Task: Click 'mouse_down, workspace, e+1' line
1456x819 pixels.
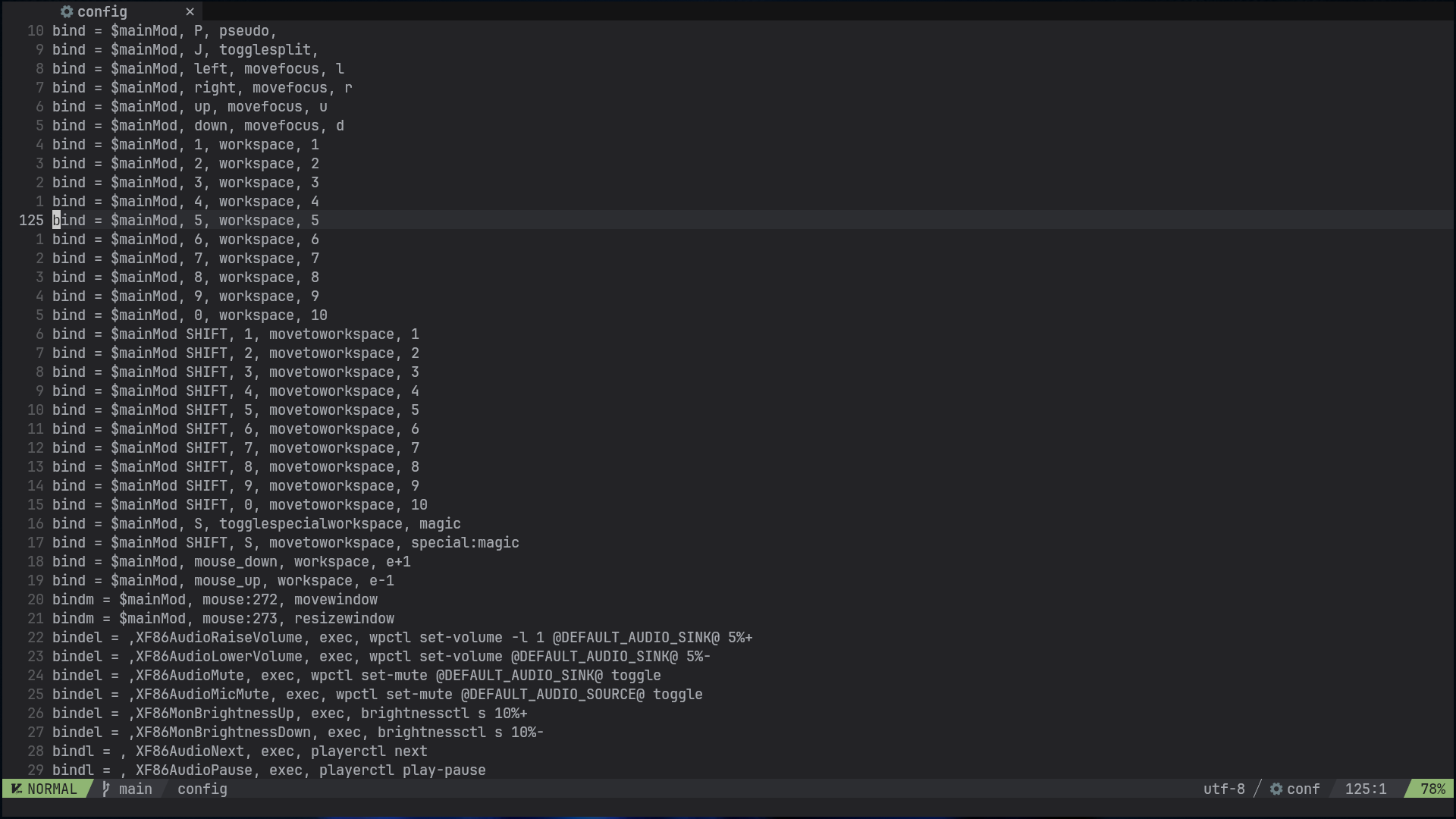Action: (x=231, y=561)
